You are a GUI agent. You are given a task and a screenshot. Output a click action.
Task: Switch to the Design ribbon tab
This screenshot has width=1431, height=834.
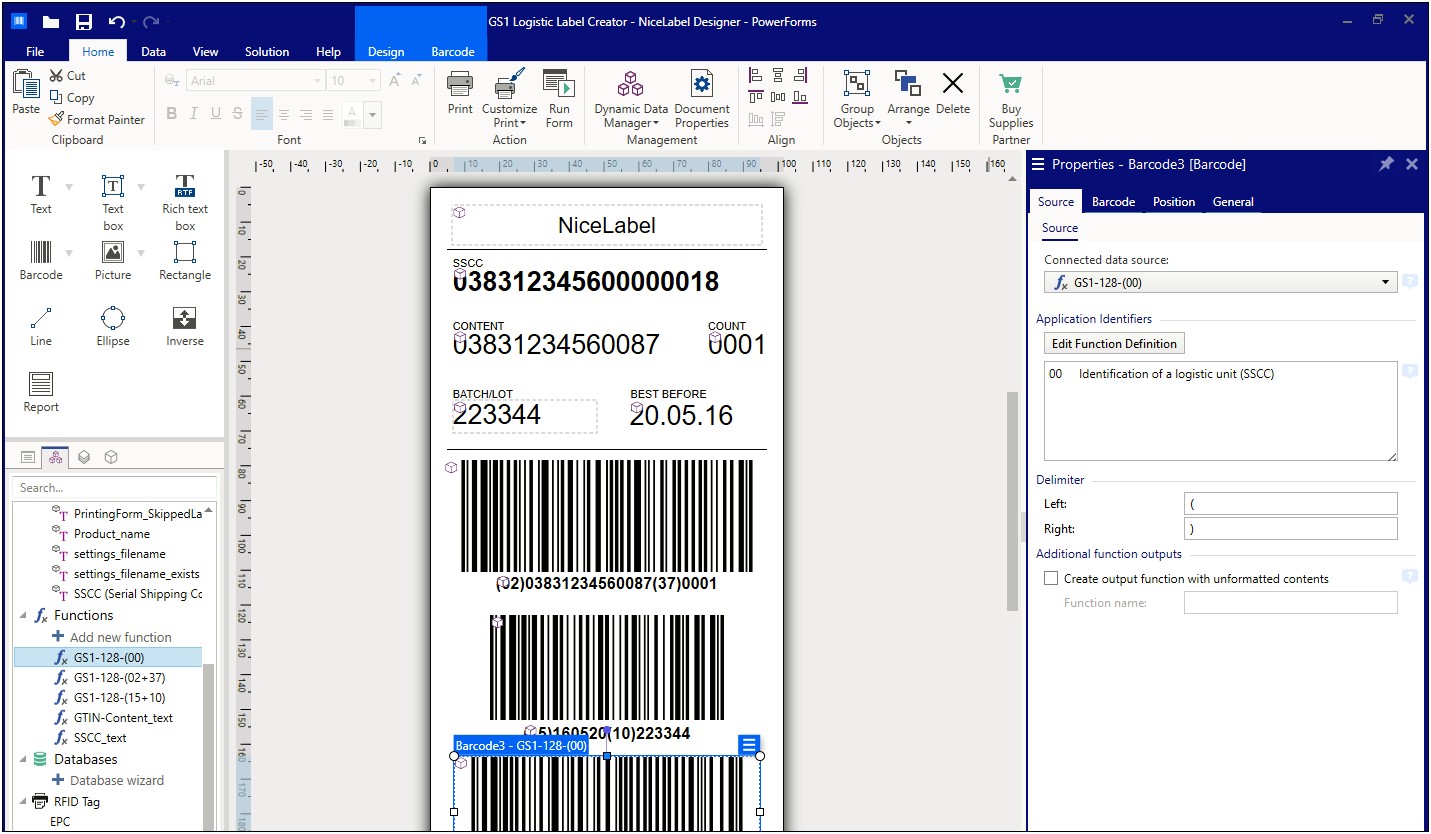(x=386, y=51)
